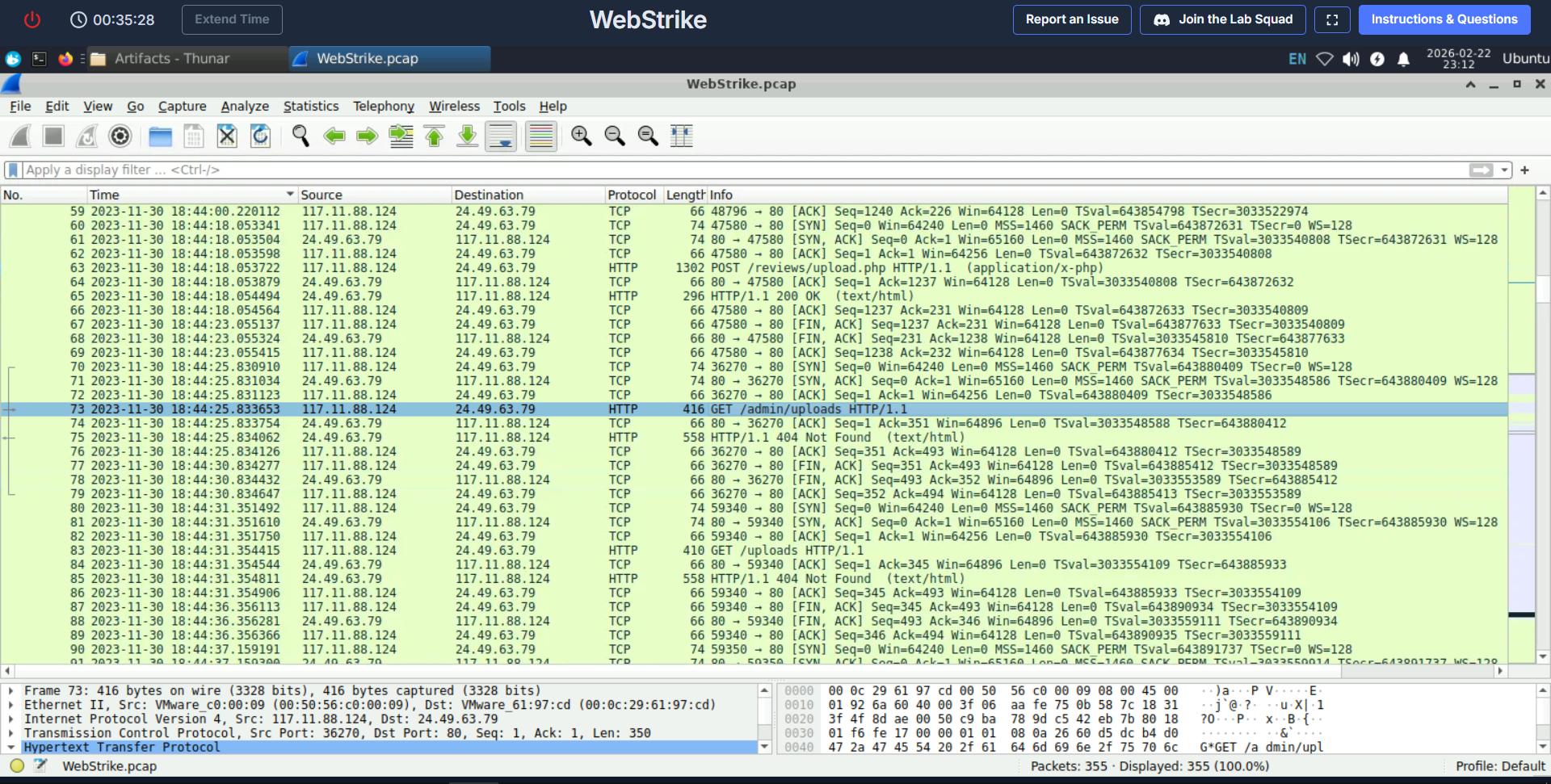Click the Zoom out magnifier icon

(615, 136)
